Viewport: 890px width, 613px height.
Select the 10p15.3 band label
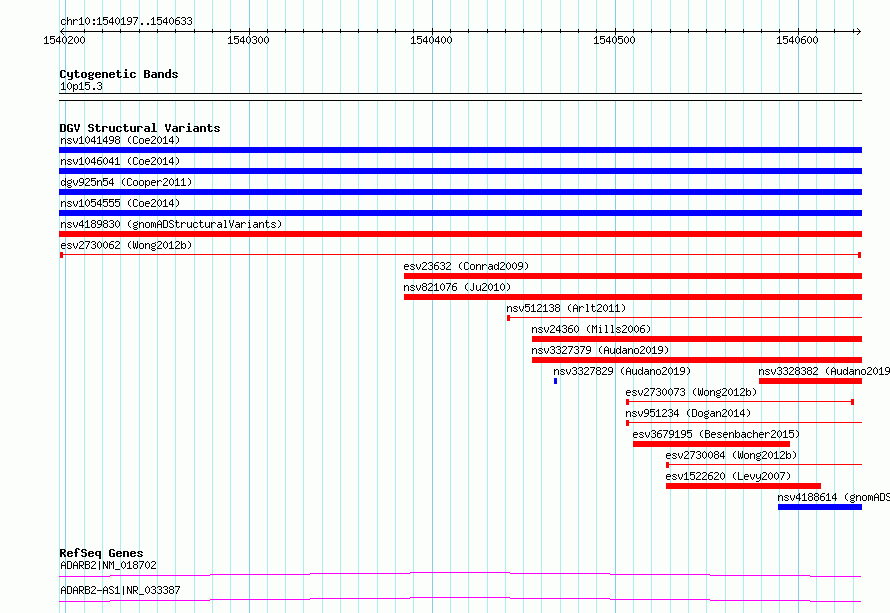tap(81, 86)
